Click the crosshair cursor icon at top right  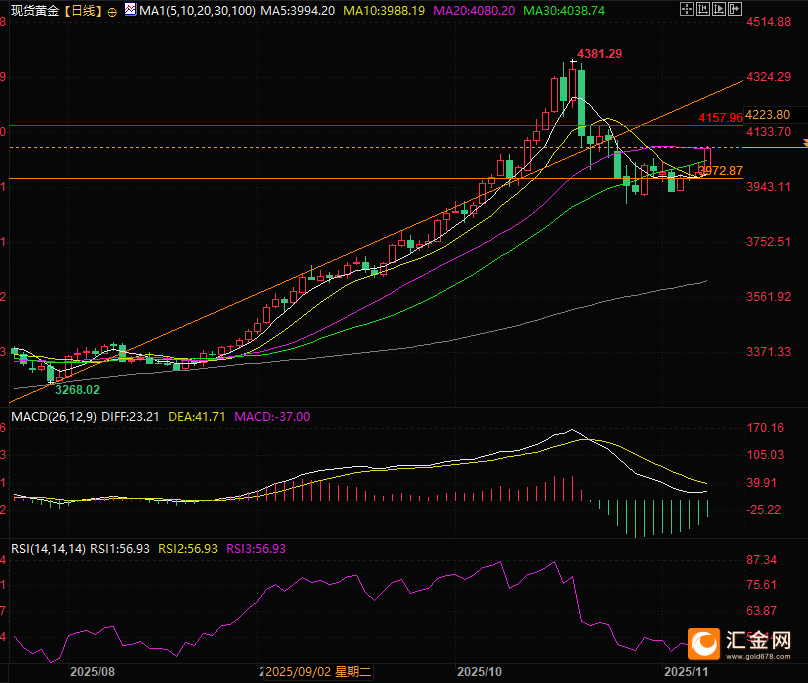click(687, 9)
